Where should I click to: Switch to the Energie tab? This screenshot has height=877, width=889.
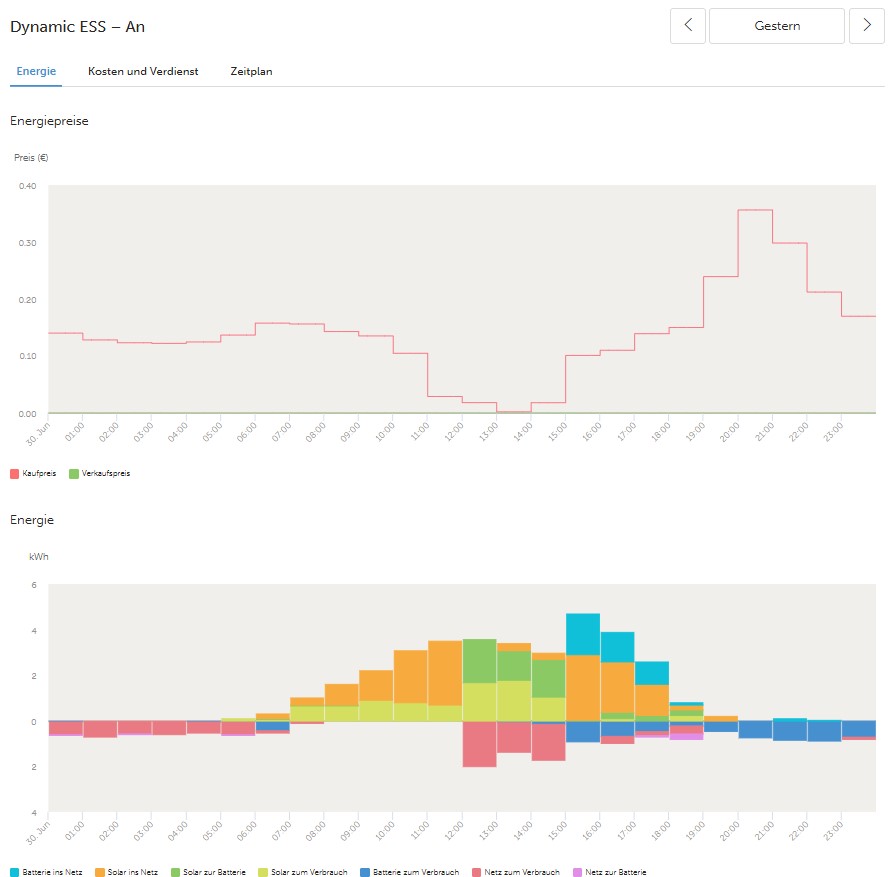point(36,71)
